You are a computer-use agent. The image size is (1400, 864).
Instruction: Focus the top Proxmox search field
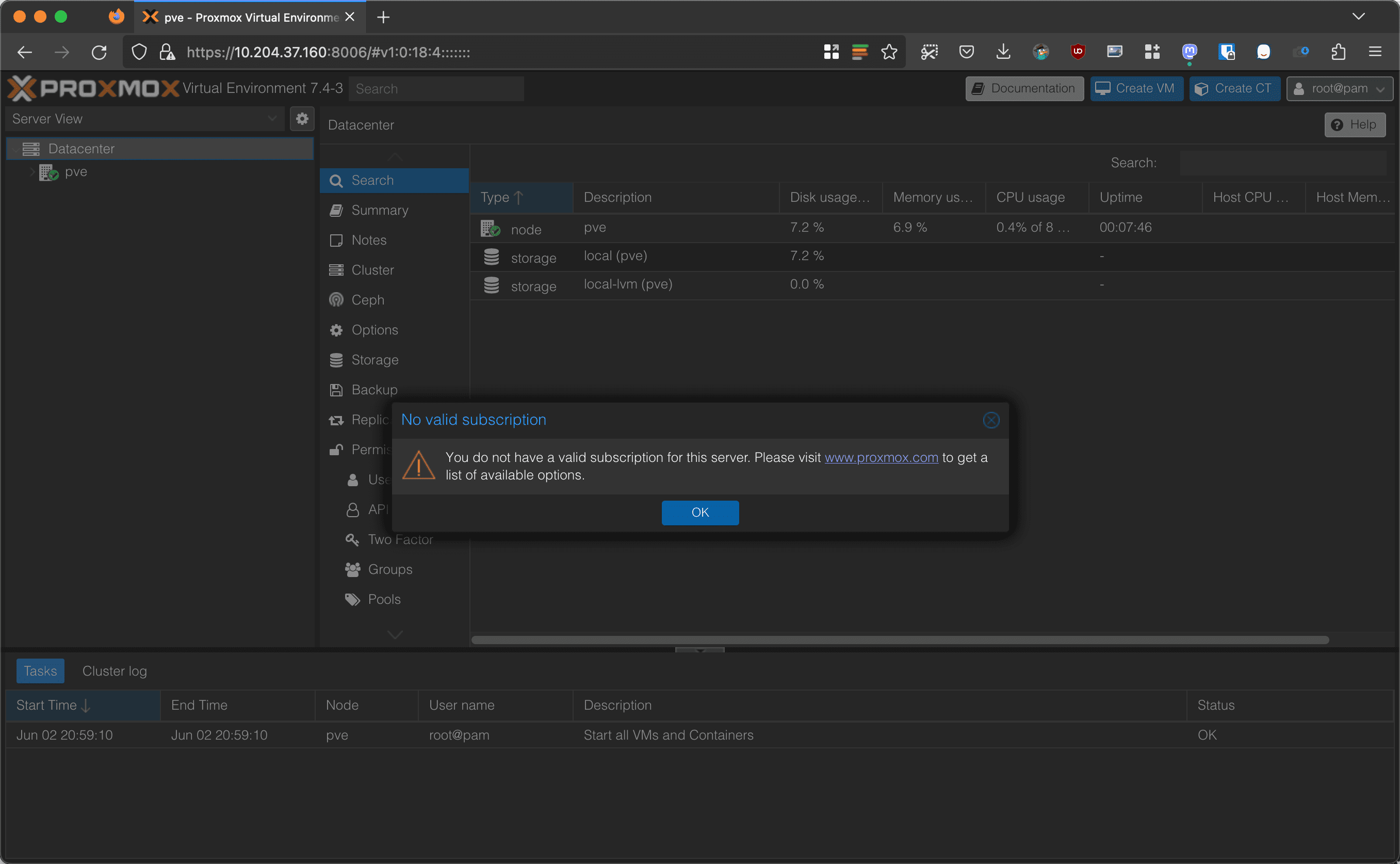coord(436,89)
